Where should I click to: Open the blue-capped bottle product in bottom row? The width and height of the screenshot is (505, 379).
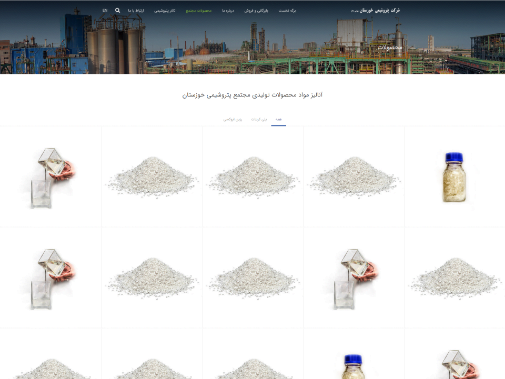(354, 354)
